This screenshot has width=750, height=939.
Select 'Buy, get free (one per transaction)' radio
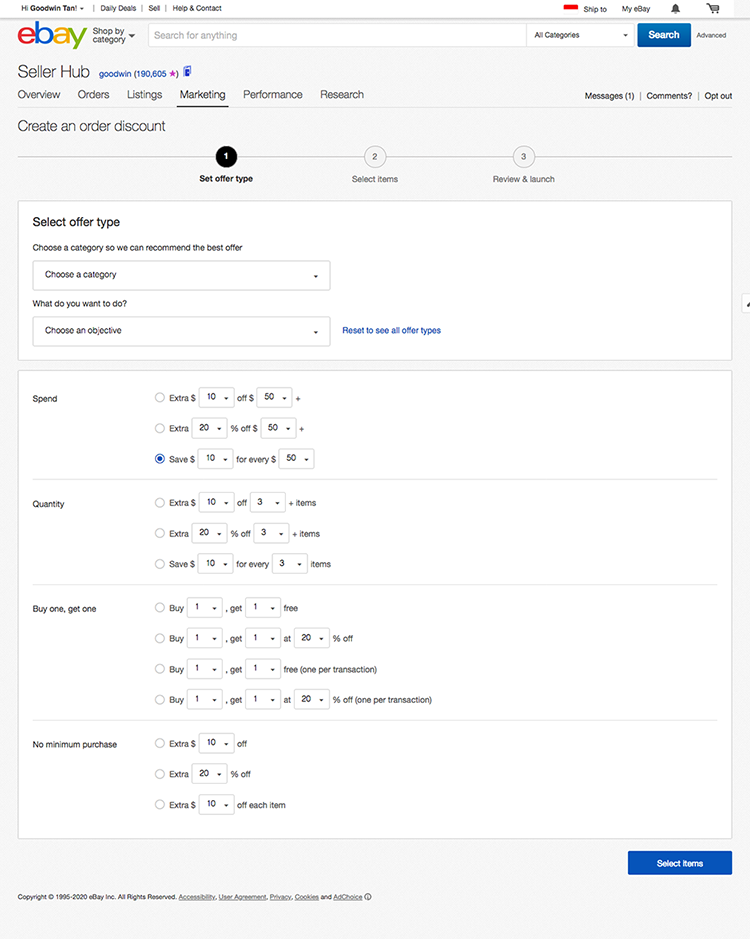pos(159,669)
